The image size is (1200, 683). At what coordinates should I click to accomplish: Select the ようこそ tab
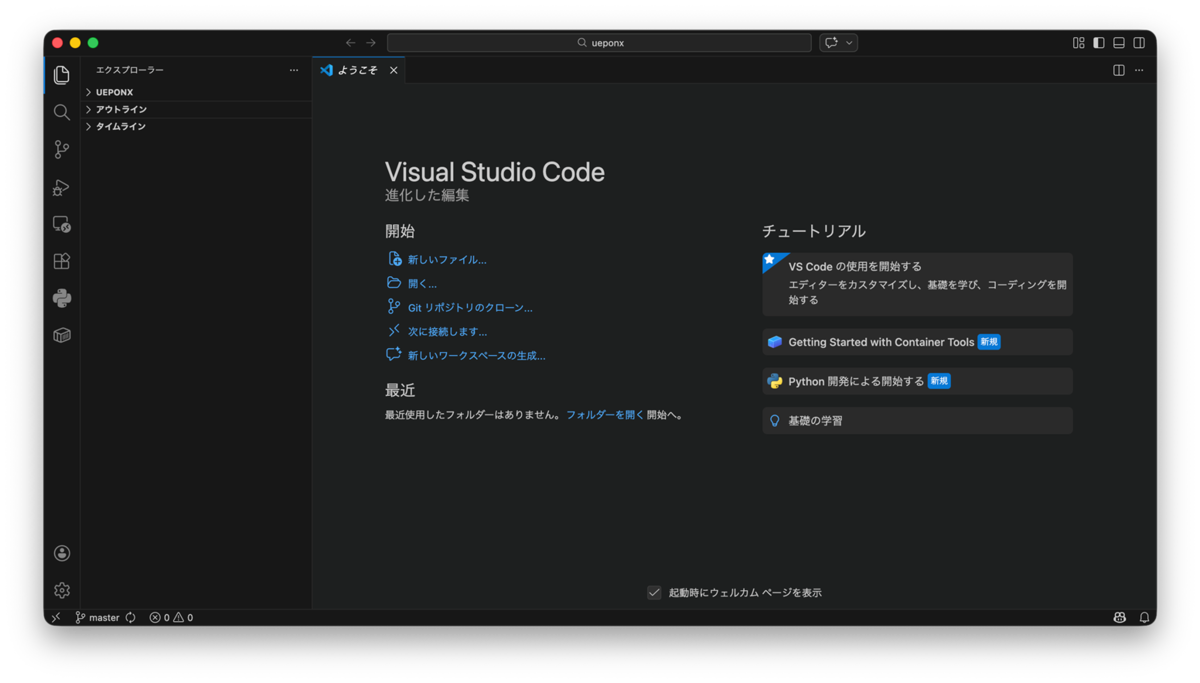coord(357,70)
